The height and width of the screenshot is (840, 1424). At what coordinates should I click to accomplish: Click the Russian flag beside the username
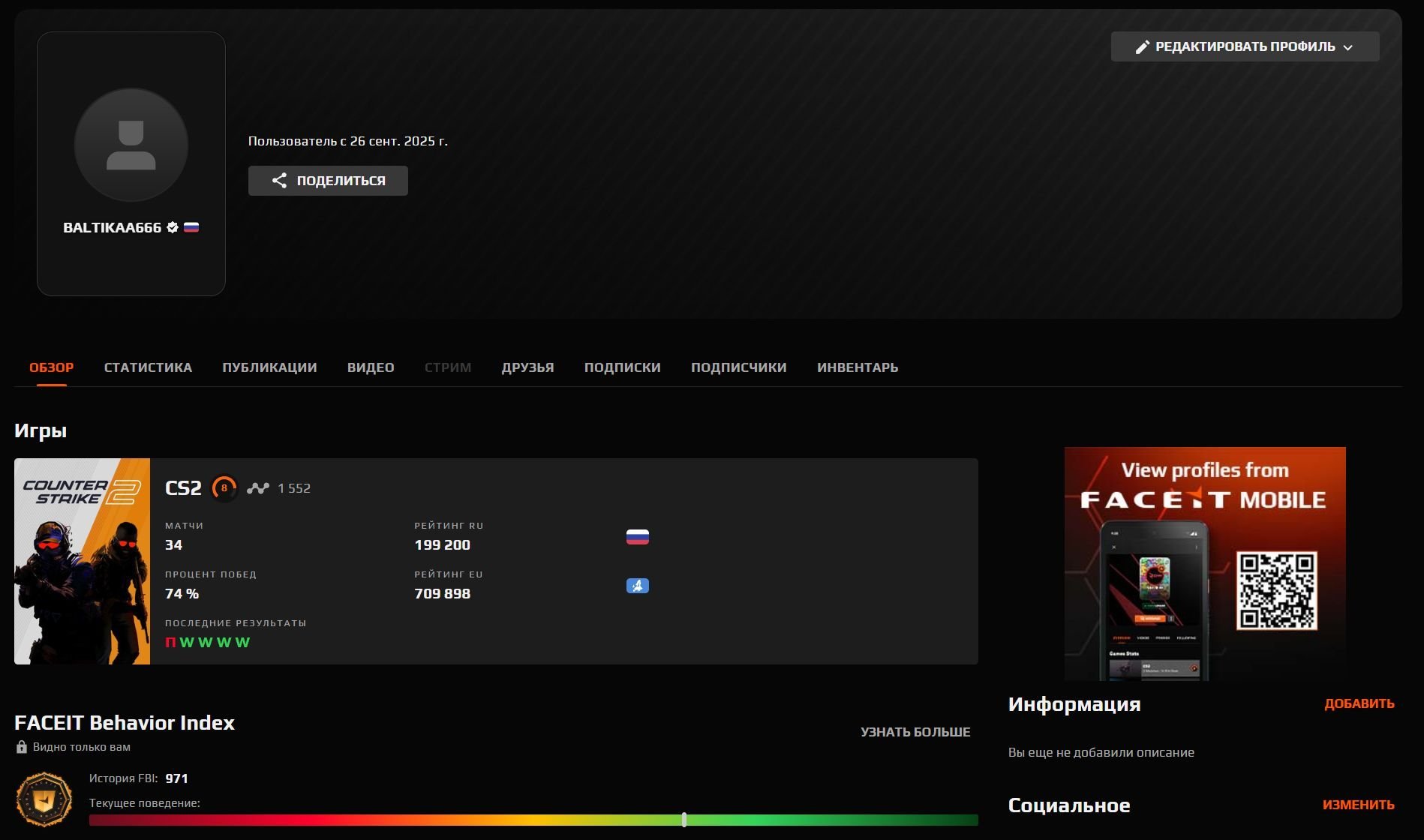191,227
